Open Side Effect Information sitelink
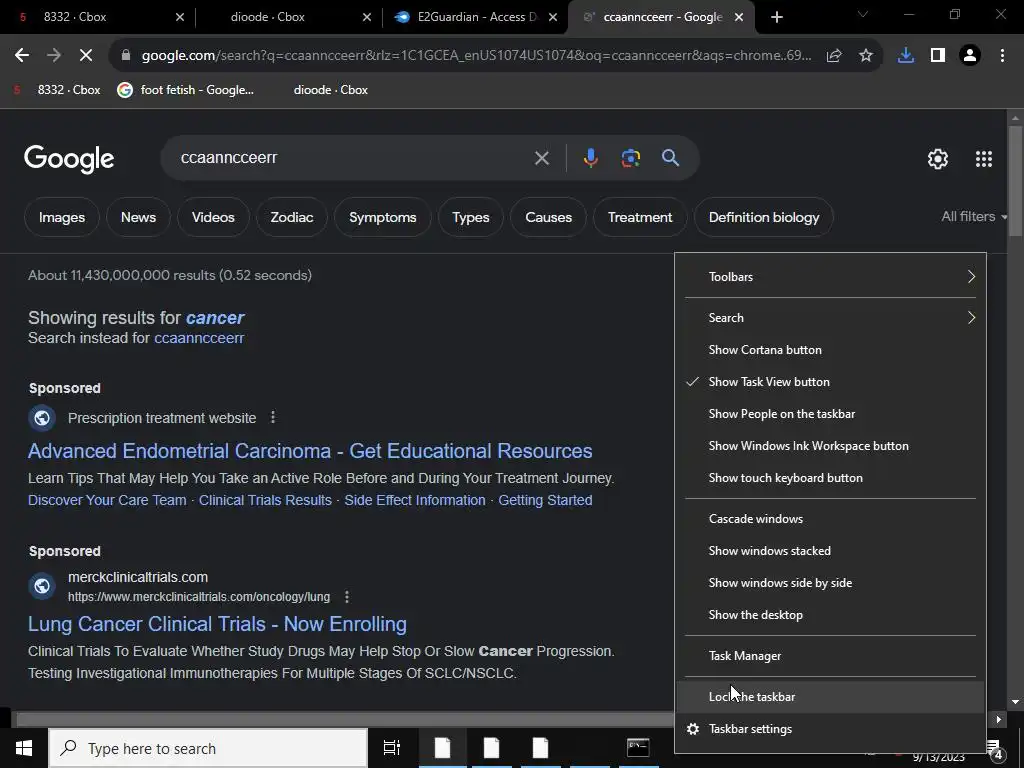 tap(415, 500)
